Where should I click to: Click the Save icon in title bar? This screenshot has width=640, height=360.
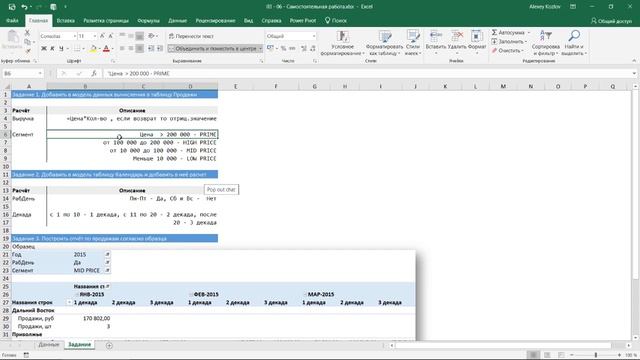pos(12,7)
